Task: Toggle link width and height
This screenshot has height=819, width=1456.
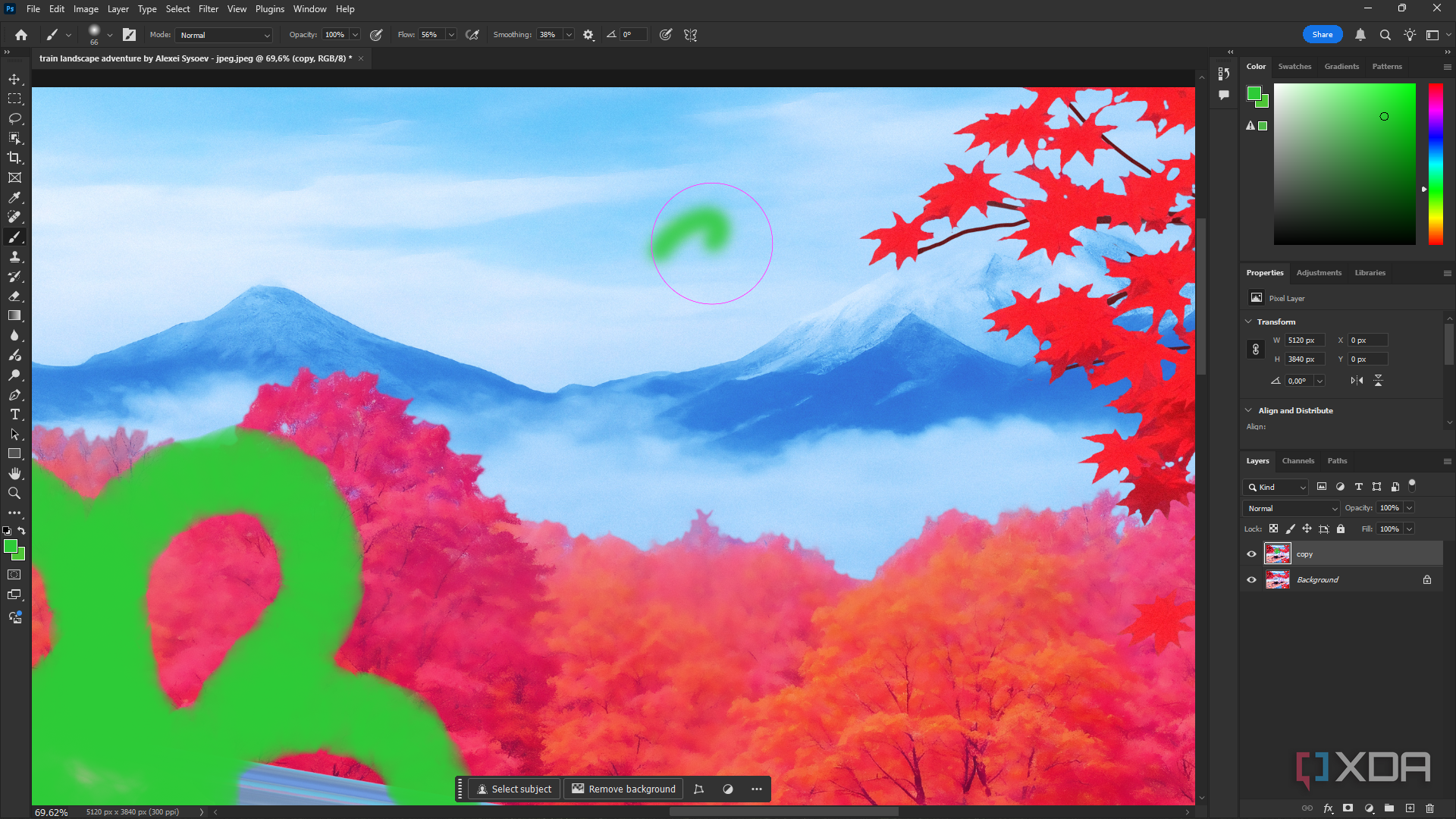Action: coord(1256,350)
